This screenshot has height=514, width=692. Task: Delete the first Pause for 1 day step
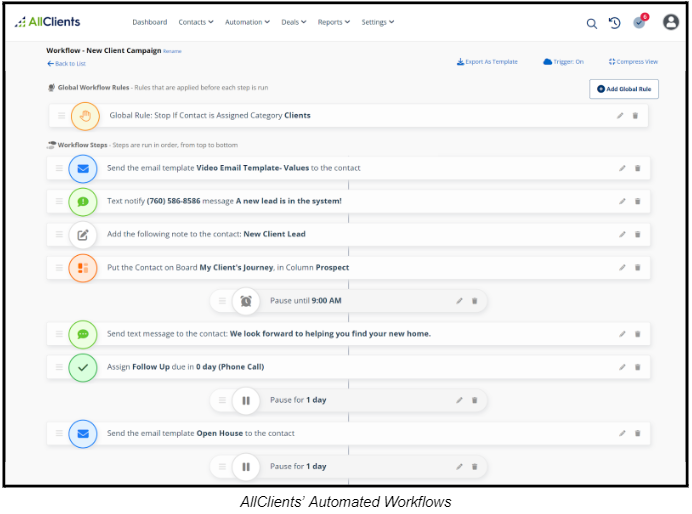coord(475,400)
